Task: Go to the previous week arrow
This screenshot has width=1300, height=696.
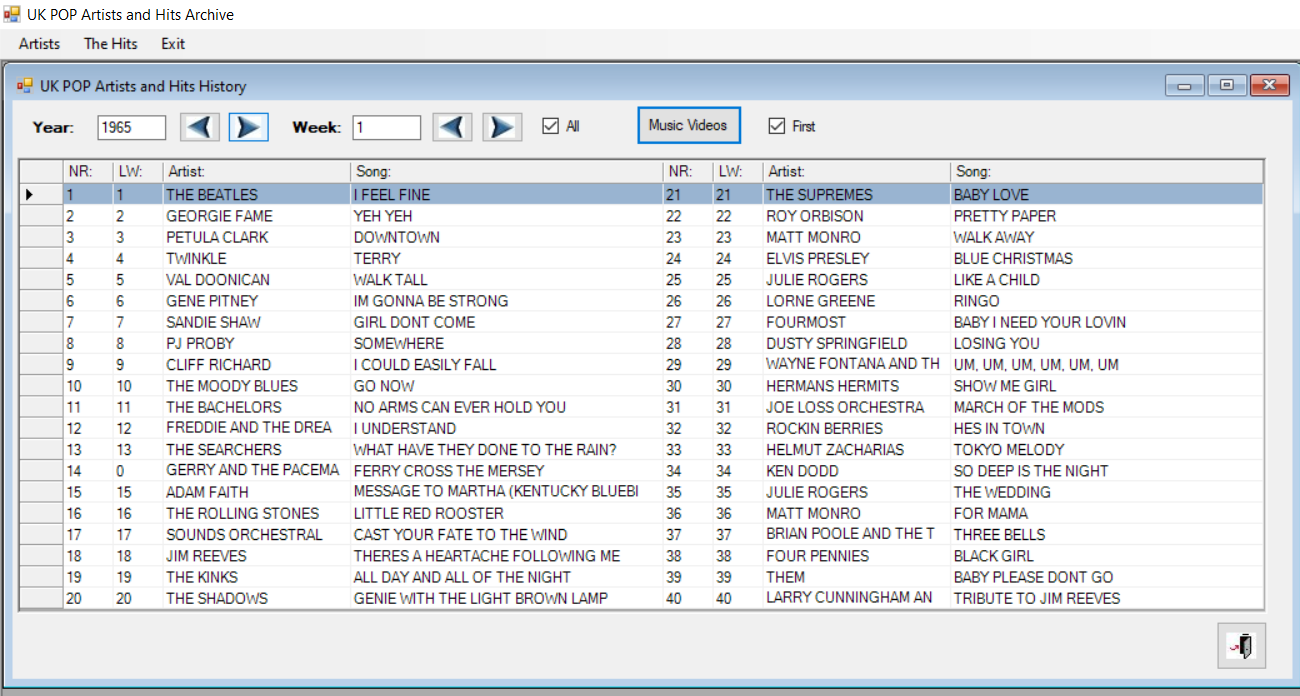Action: tap(453, 127)
